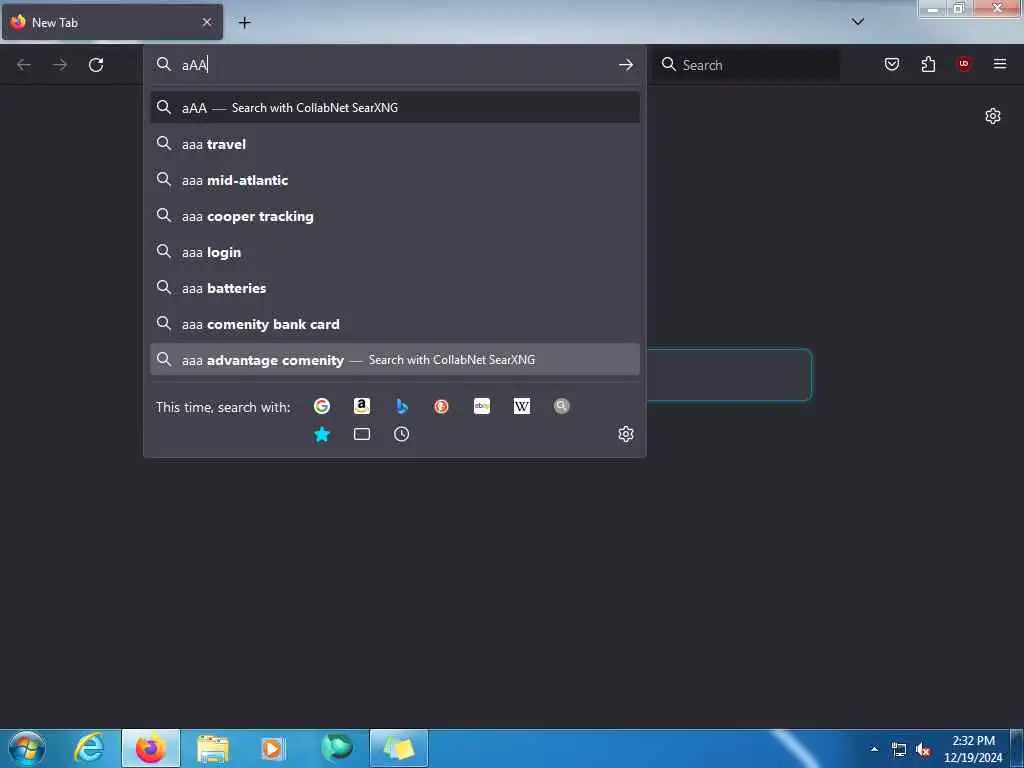Launch Internet Explorer from taskbar

[89, 748]
